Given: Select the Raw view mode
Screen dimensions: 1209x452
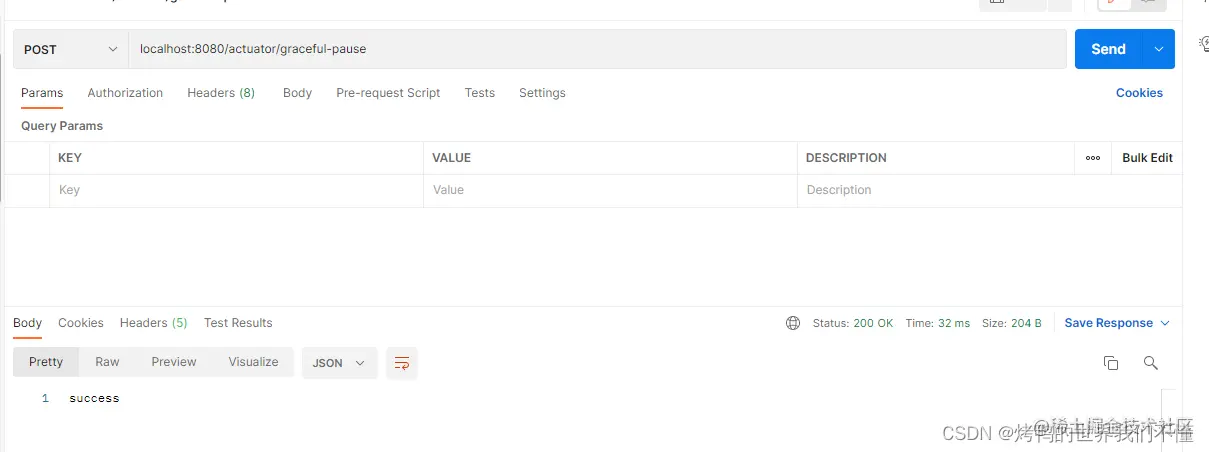Looking at the screenshot, I should pos(107,362).
